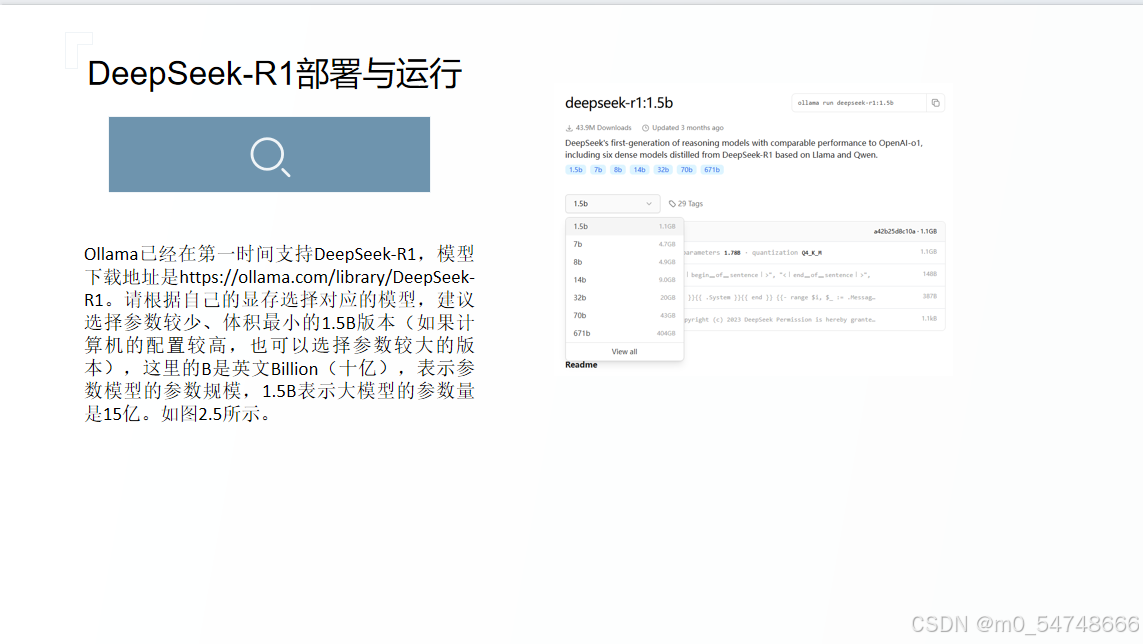1143x644 pixels.
Task: Click the parameters 1.78B quantization row
Action: tap(814, 252)
